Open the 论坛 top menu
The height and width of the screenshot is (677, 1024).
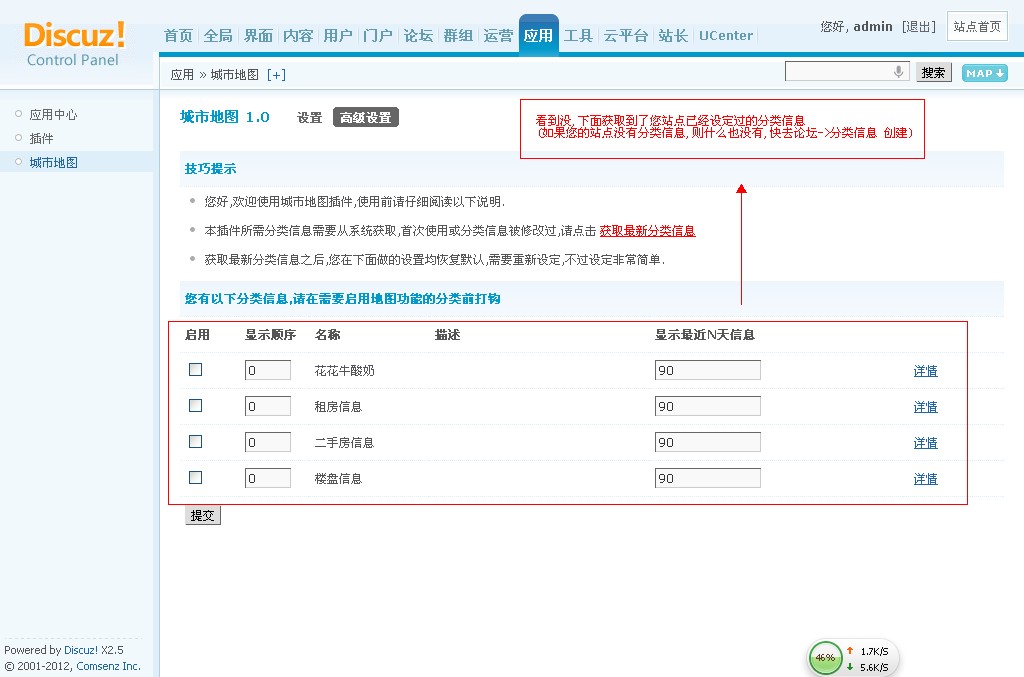coord(418,36)
